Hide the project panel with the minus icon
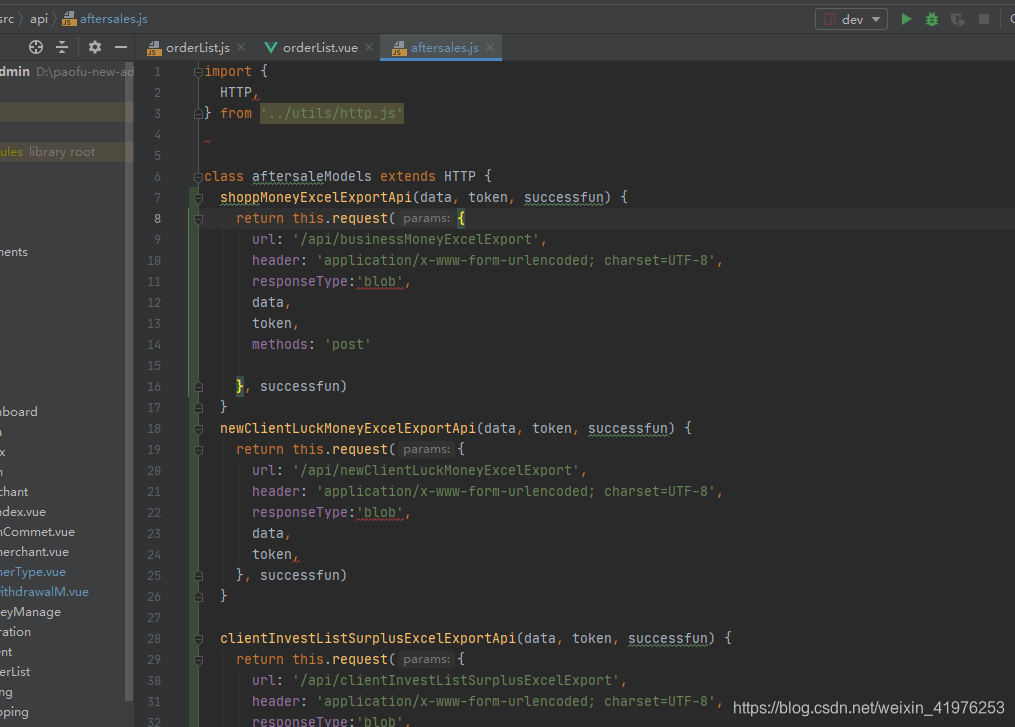The height and width of the screenshot is (727, 1015). [120, 47]
